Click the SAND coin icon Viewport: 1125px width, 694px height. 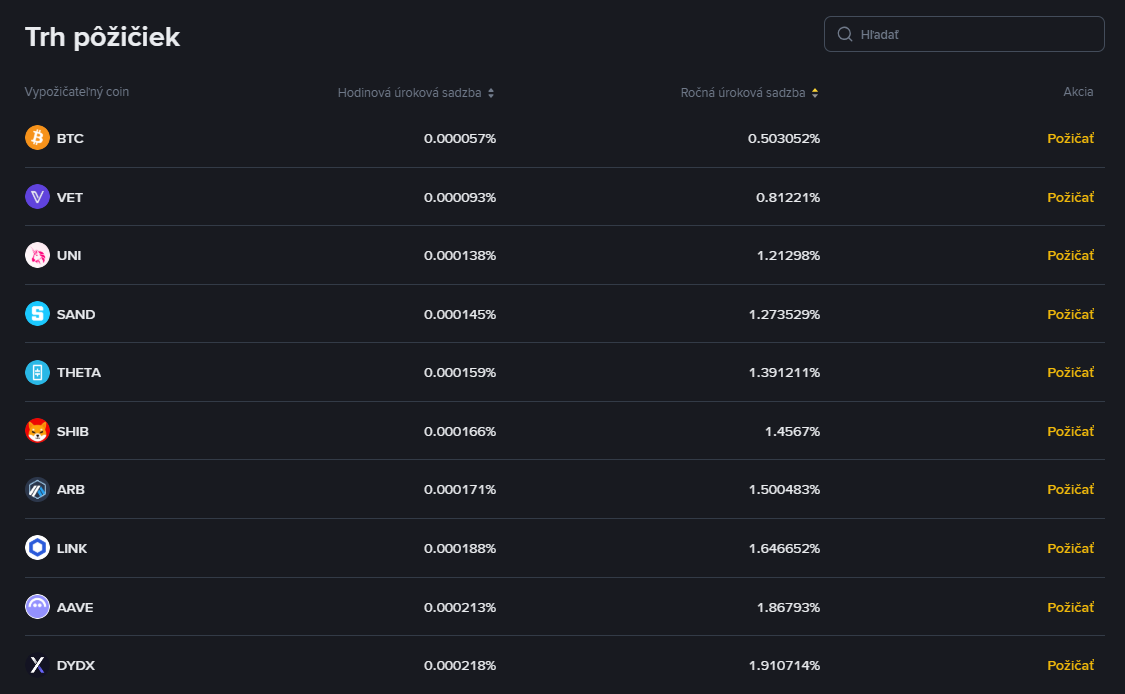coord(37,314)
